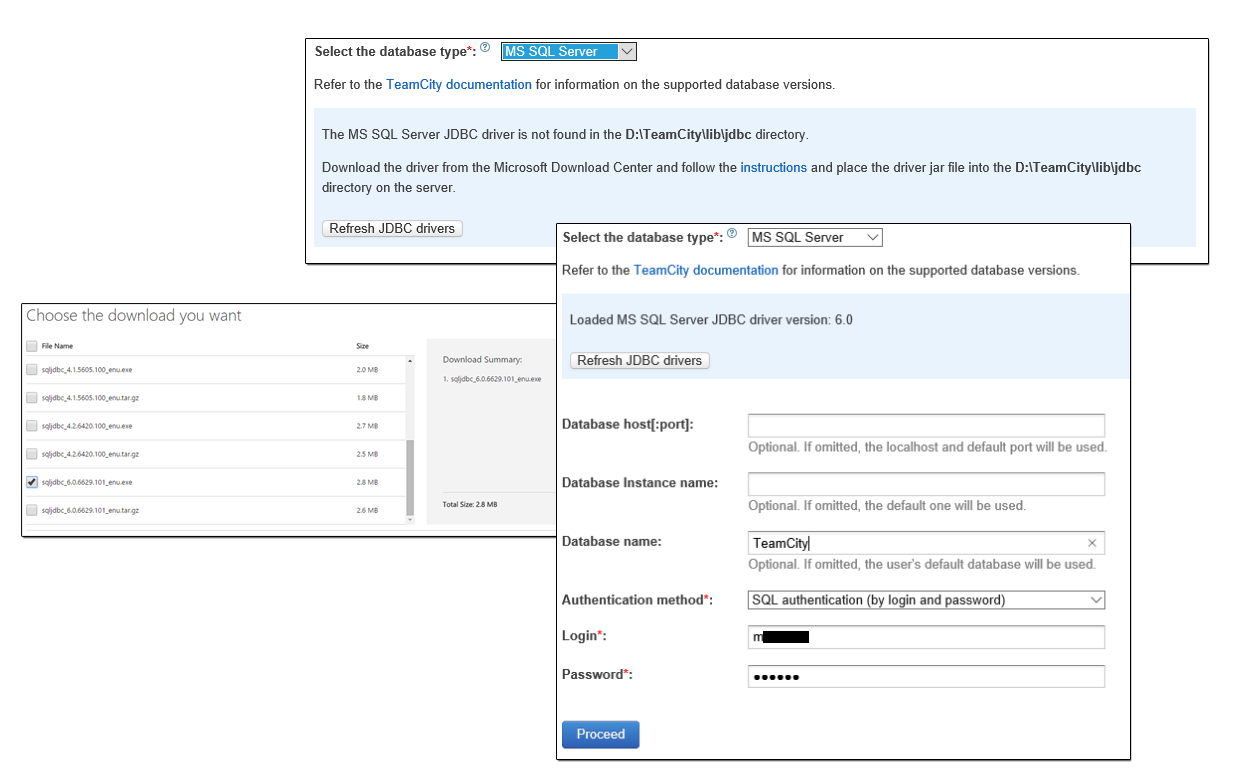Click the download list scrollbar thumb
1234x784 pixels.
(410, 478)
